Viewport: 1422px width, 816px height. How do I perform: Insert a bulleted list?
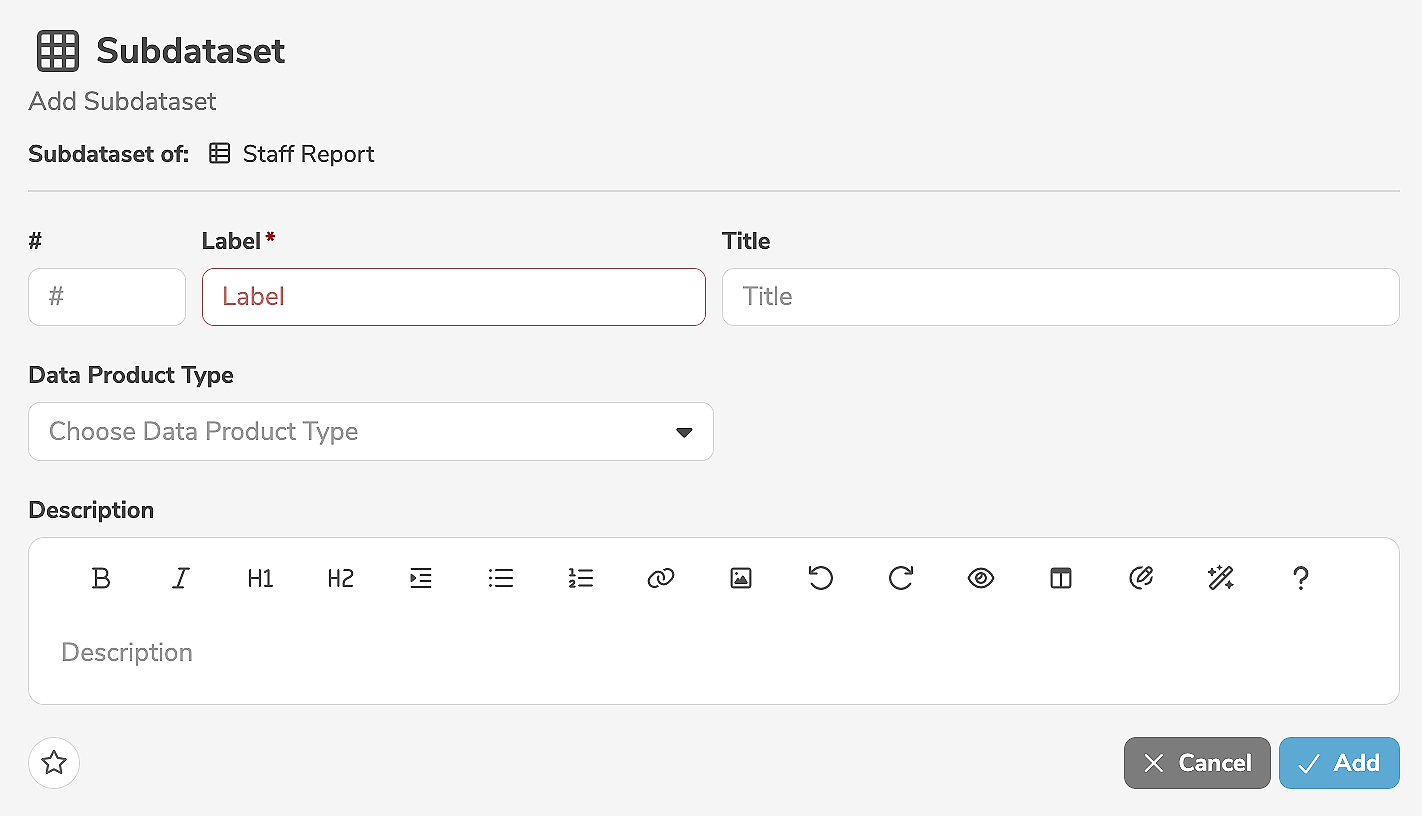(501, 578)
